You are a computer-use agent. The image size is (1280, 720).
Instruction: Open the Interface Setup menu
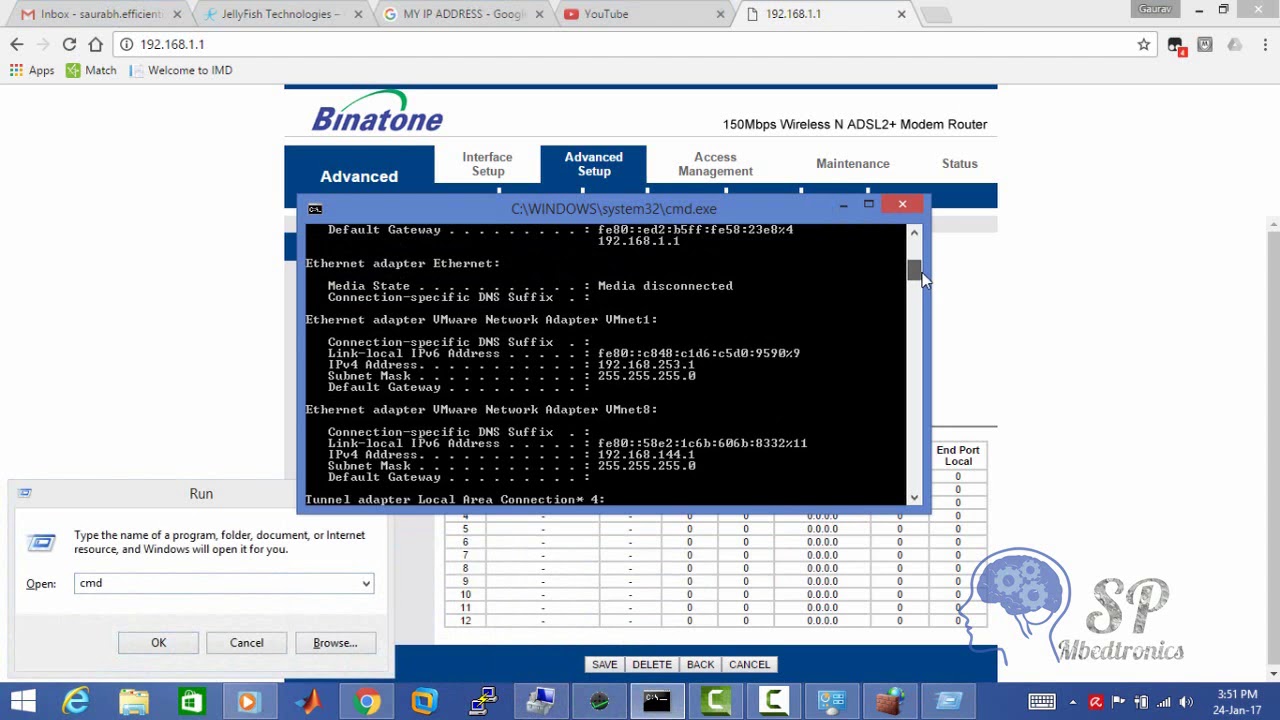tap(487, 164)
